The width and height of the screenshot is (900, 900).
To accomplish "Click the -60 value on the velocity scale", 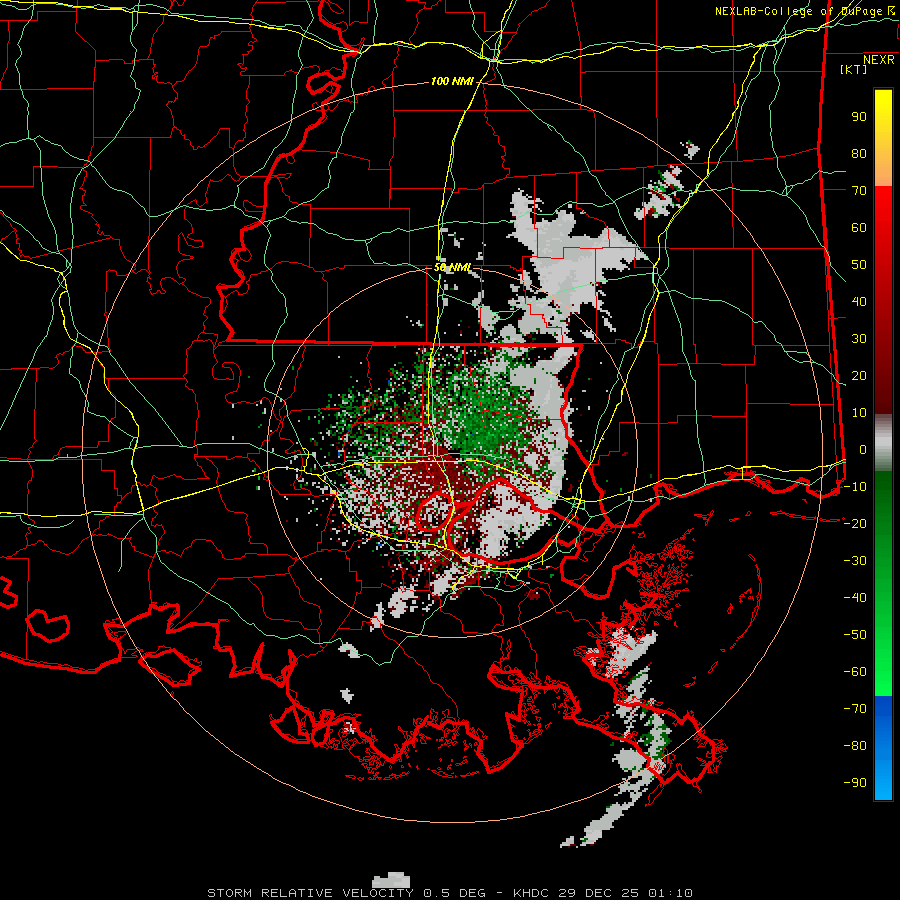I will point(855,672).
